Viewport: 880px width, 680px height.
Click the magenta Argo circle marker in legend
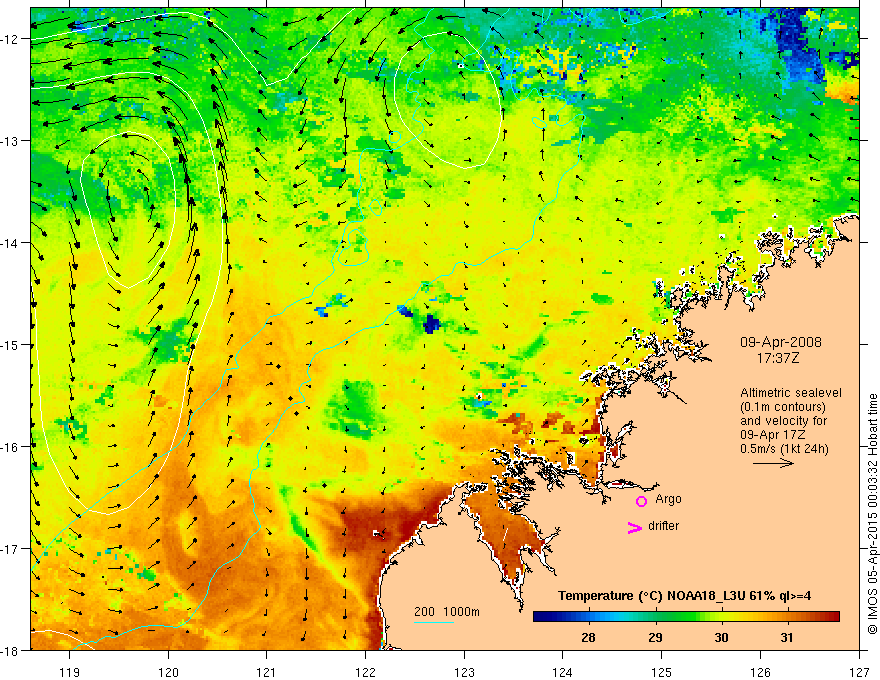pos(641,501)
